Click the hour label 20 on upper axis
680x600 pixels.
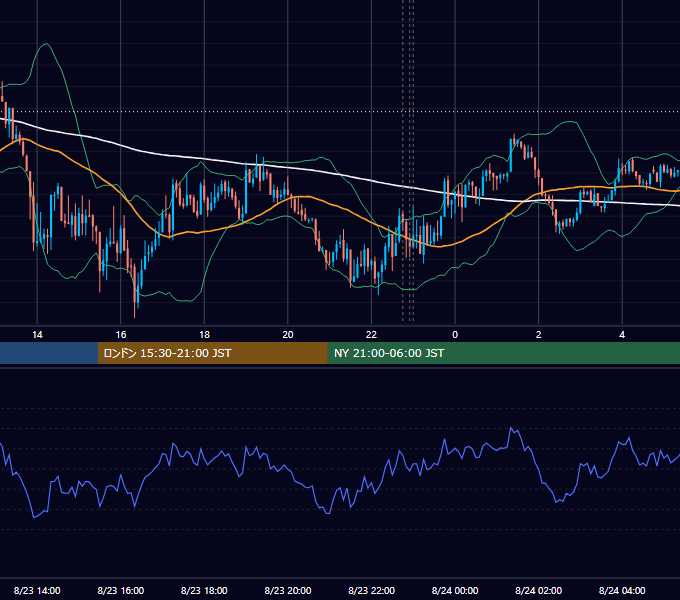[288, 335]
